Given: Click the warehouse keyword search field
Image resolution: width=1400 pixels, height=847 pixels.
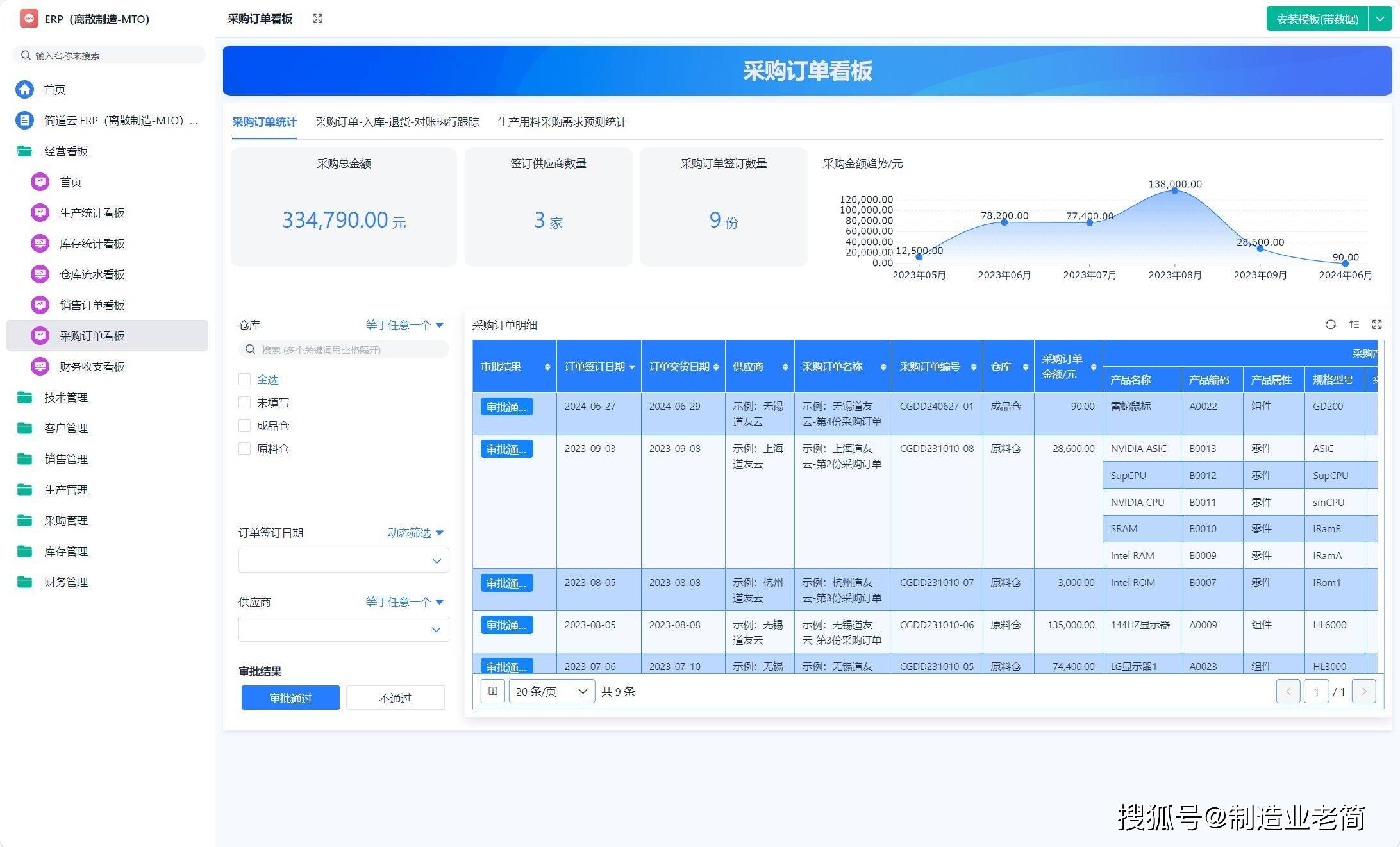Looking at the screenshot, I should pos(344,349).
